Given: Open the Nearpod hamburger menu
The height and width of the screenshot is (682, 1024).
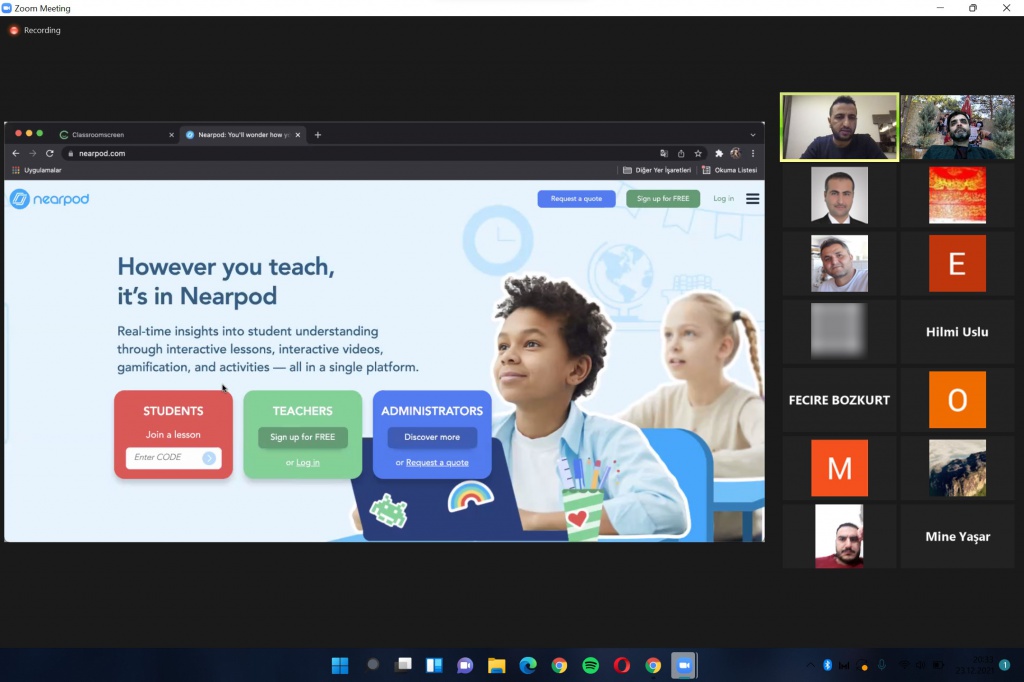Looking at the screenshot, I should (753, 199).
